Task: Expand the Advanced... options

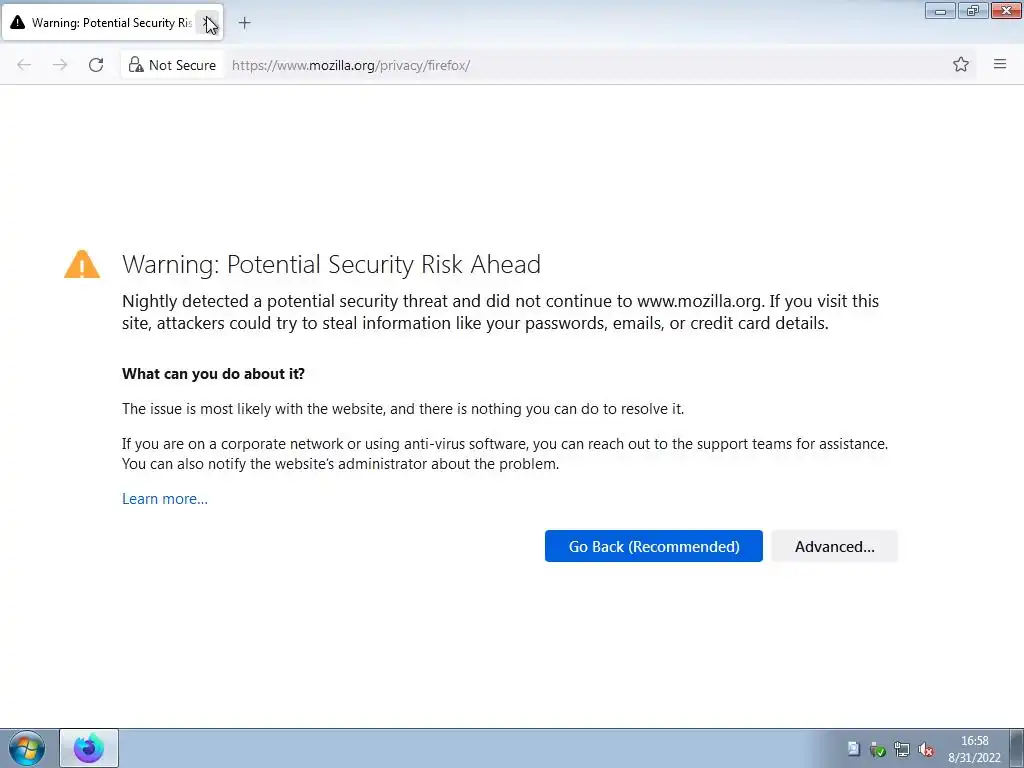Action: pos(835,547)
